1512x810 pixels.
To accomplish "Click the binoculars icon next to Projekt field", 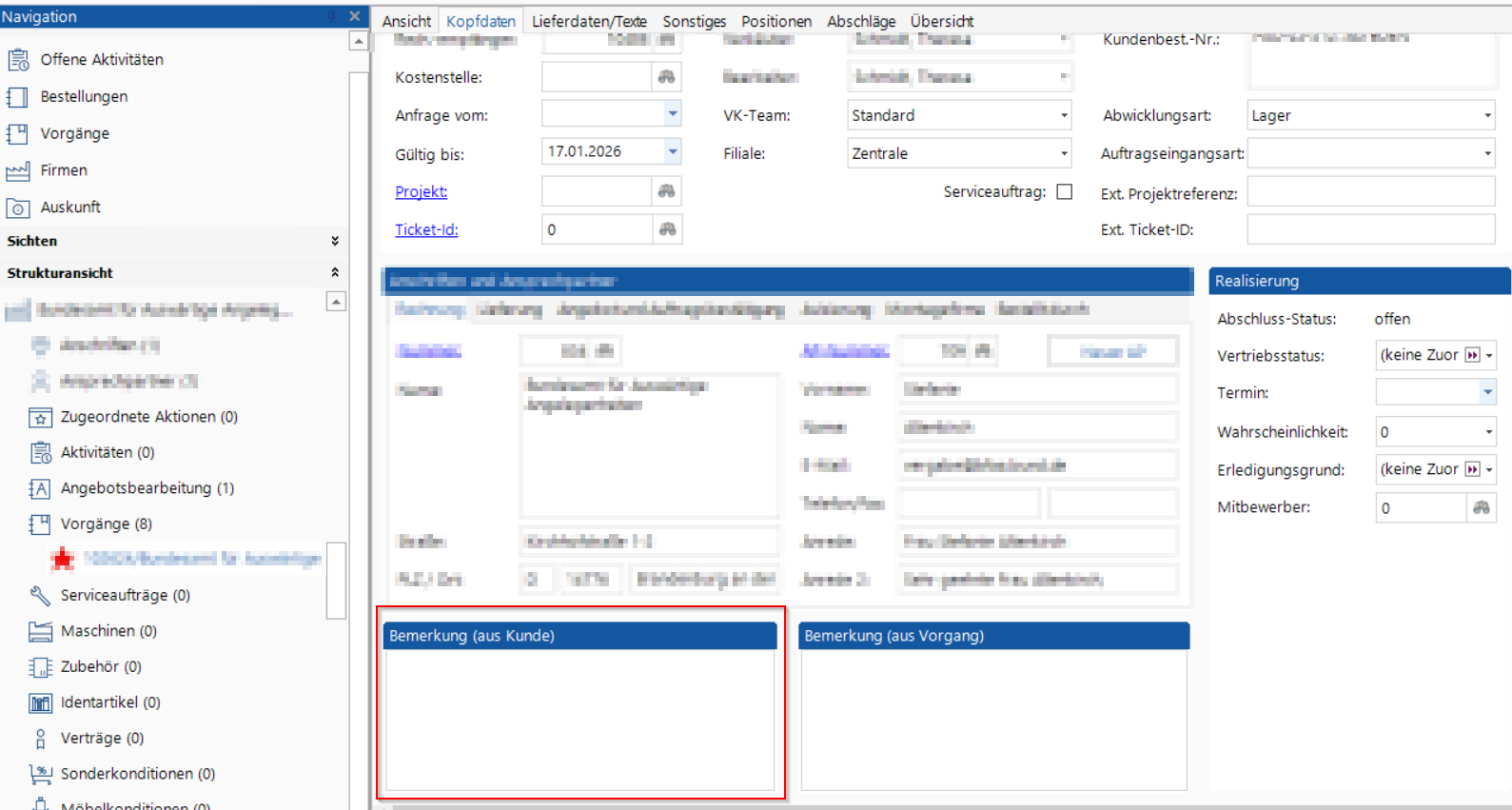I will [x=666, y=191].
